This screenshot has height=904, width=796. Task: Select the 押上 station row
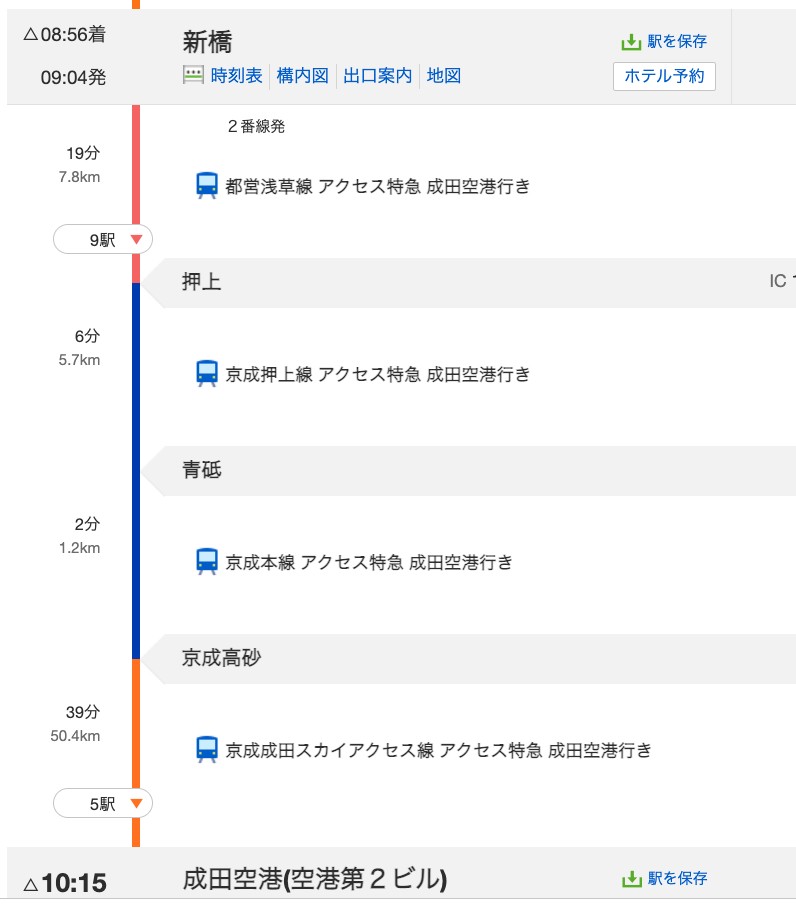[469, 282]
